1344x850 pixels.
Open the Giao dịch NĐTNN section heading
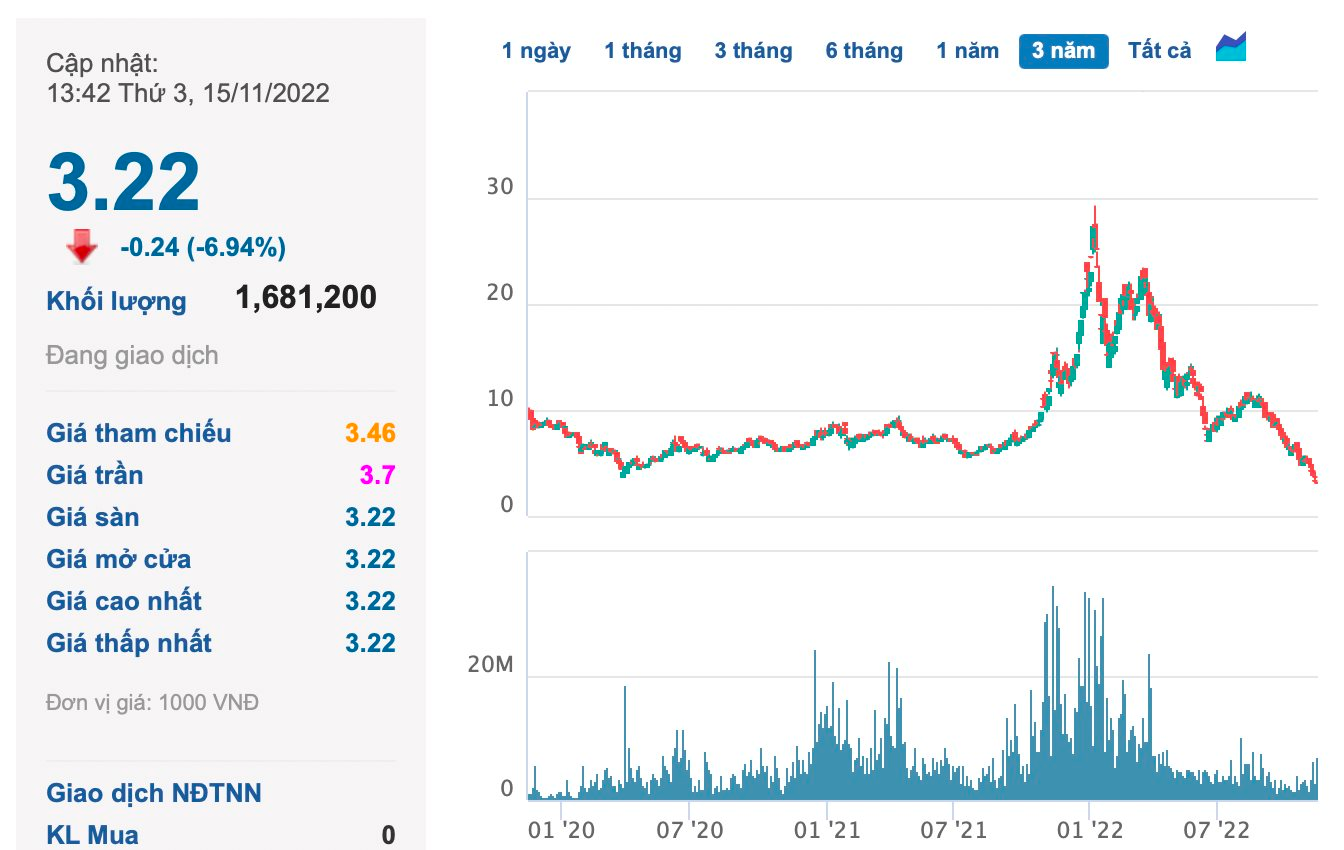pyautogui.click(x=153, y=793)
